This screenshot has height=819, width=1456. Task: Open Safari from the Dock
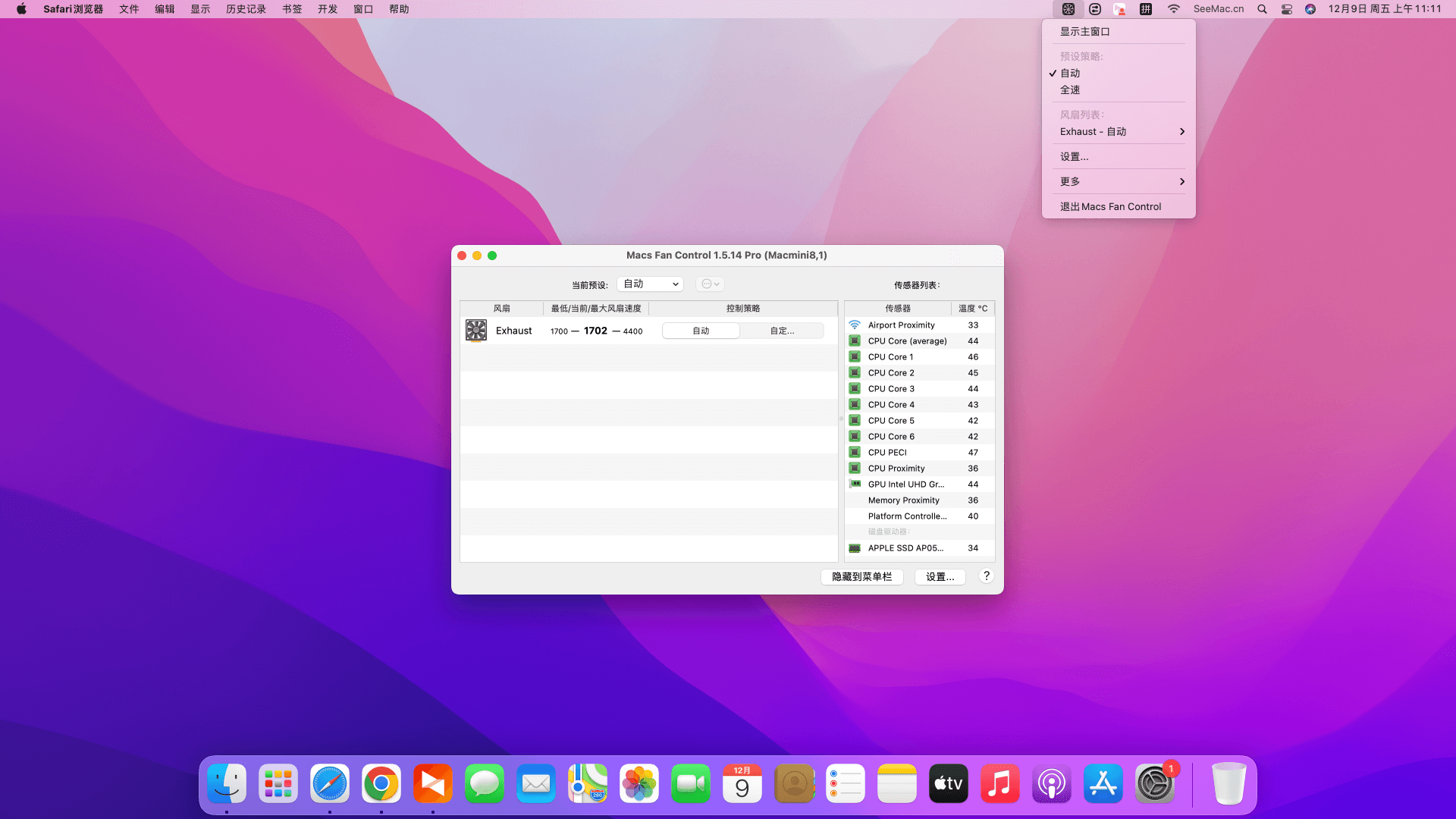[330, 784]
